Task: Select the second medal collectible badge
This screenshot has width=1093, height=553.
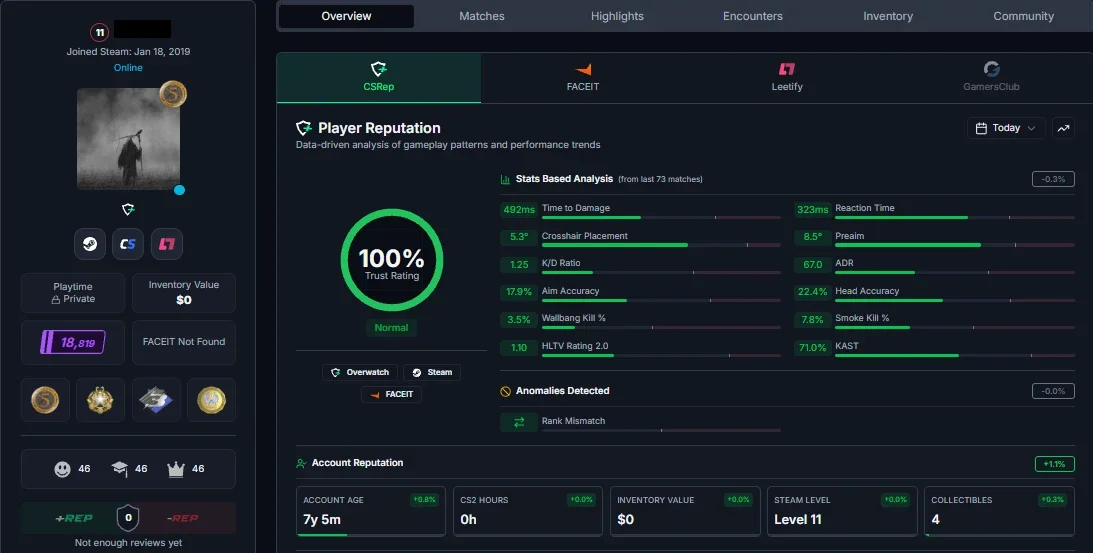Action: click(x=100, y=400)
